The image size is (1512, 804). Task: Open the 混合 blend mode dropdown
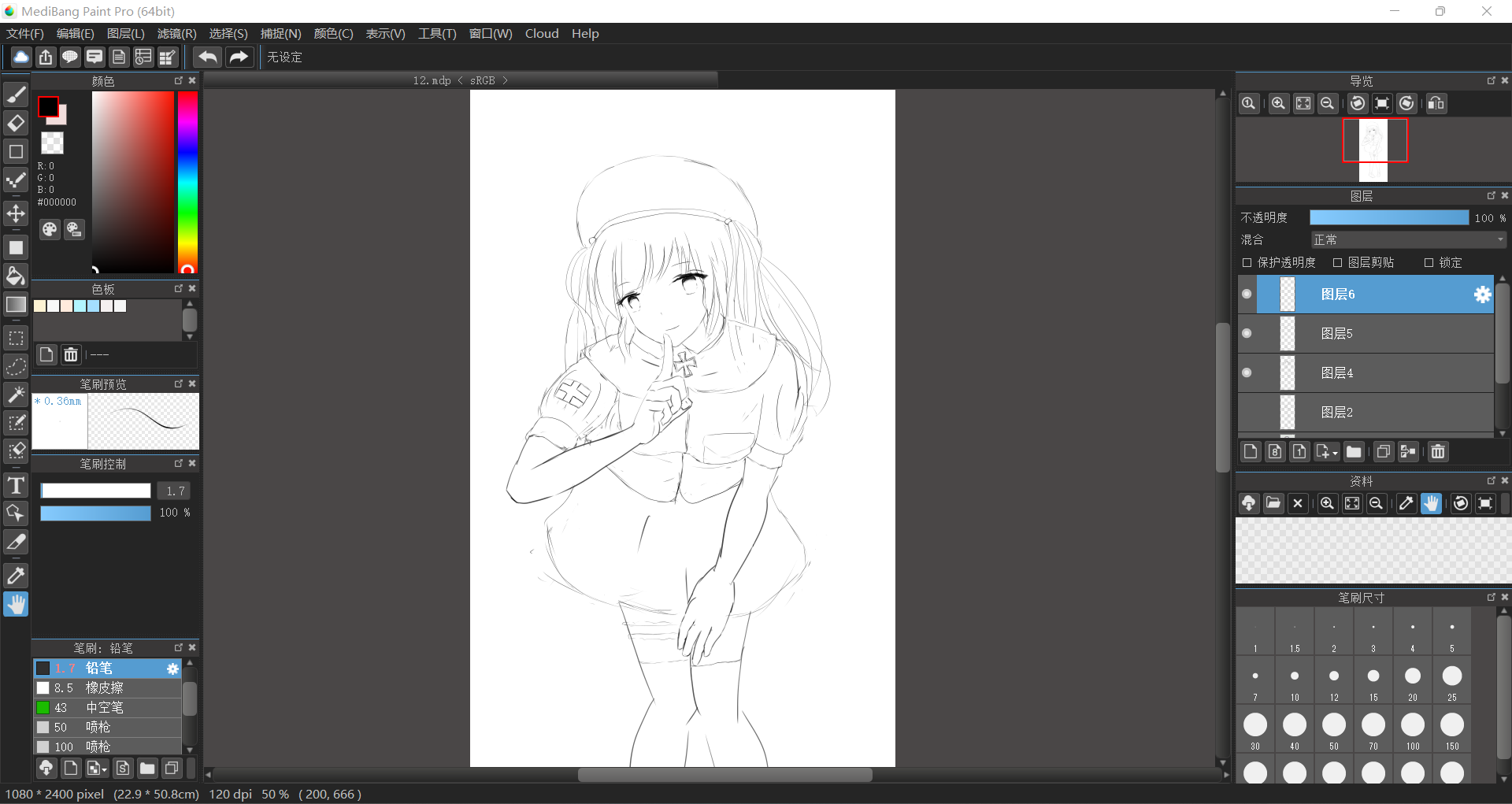point(1408,240)
